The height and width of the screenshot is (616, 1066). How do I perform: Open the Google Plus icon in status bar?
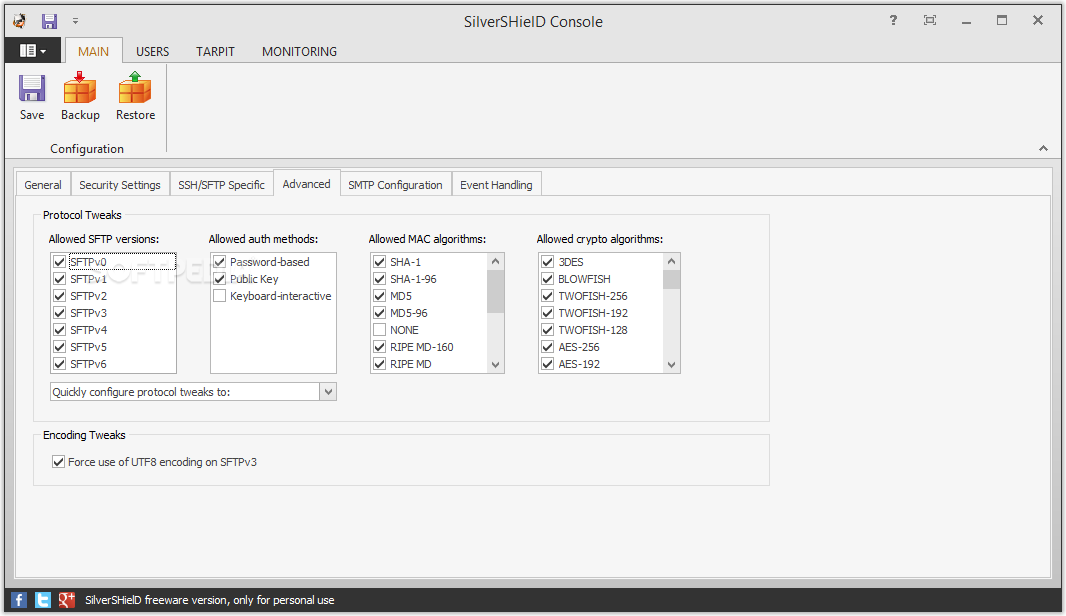point(66,600)
